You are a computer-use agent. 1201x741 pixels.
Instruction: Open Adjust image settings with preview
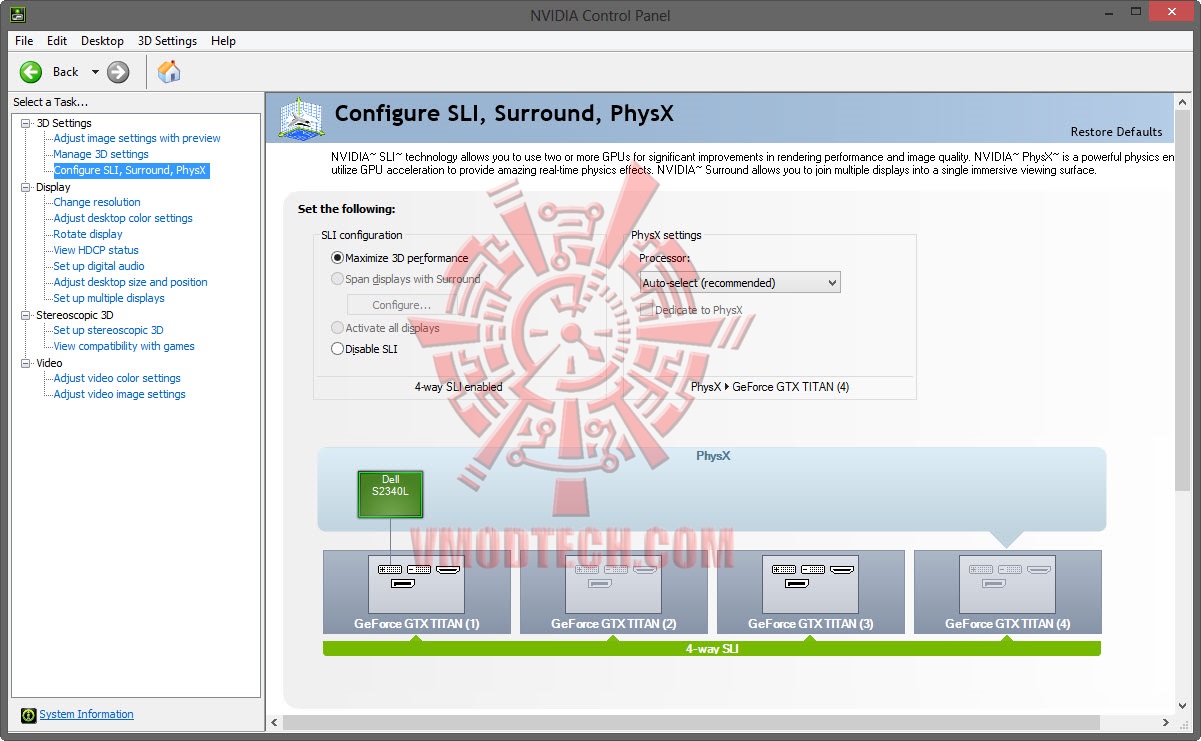[x=137, y=138]
